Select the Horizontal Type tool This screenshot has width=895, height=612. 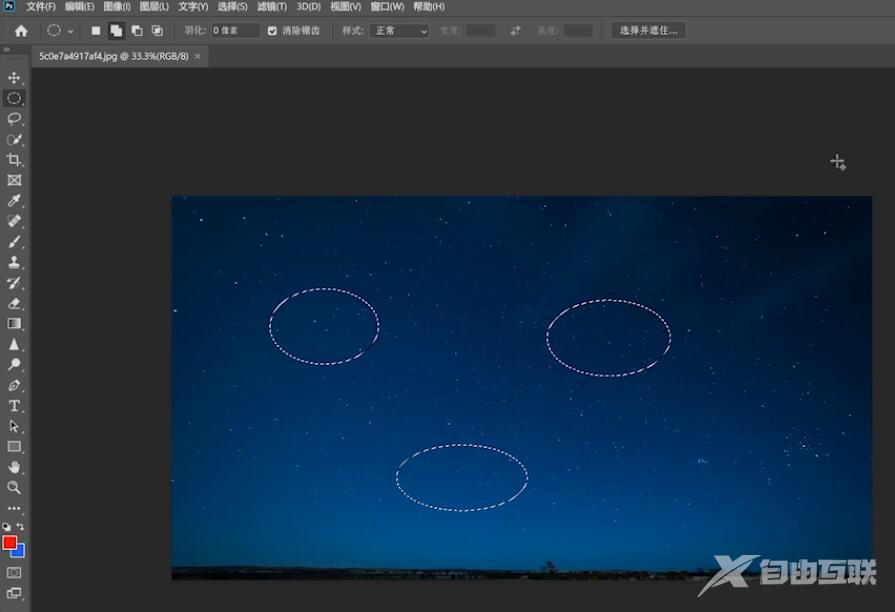14,406
